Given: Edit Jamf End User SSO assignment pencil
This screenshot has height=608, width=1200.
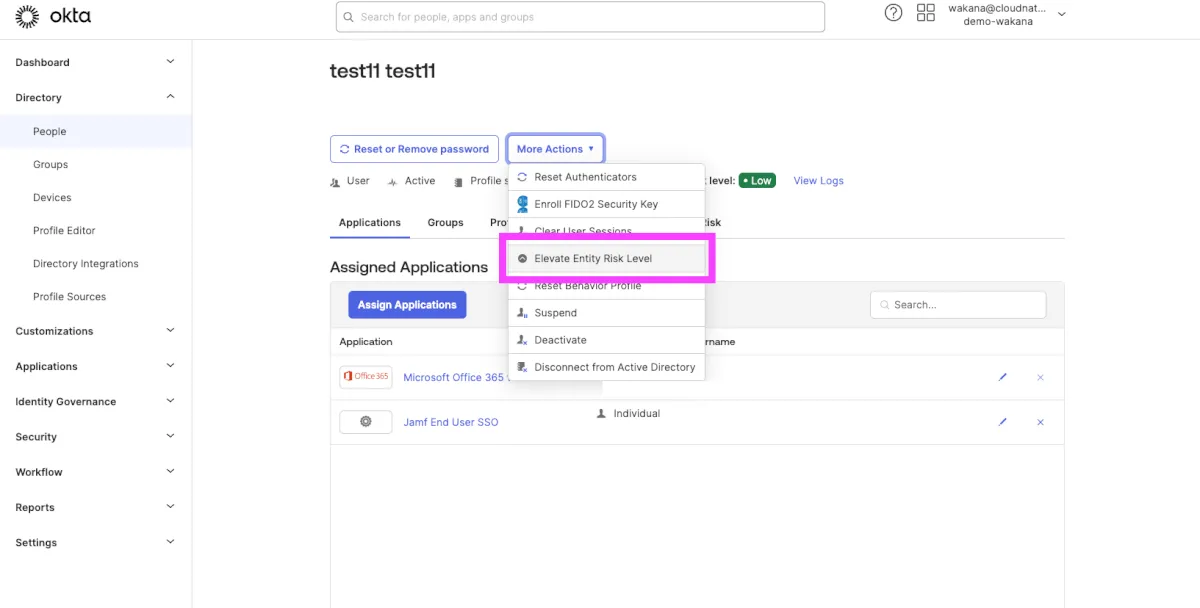Looking at the screenshot, I should [1002, 422].
